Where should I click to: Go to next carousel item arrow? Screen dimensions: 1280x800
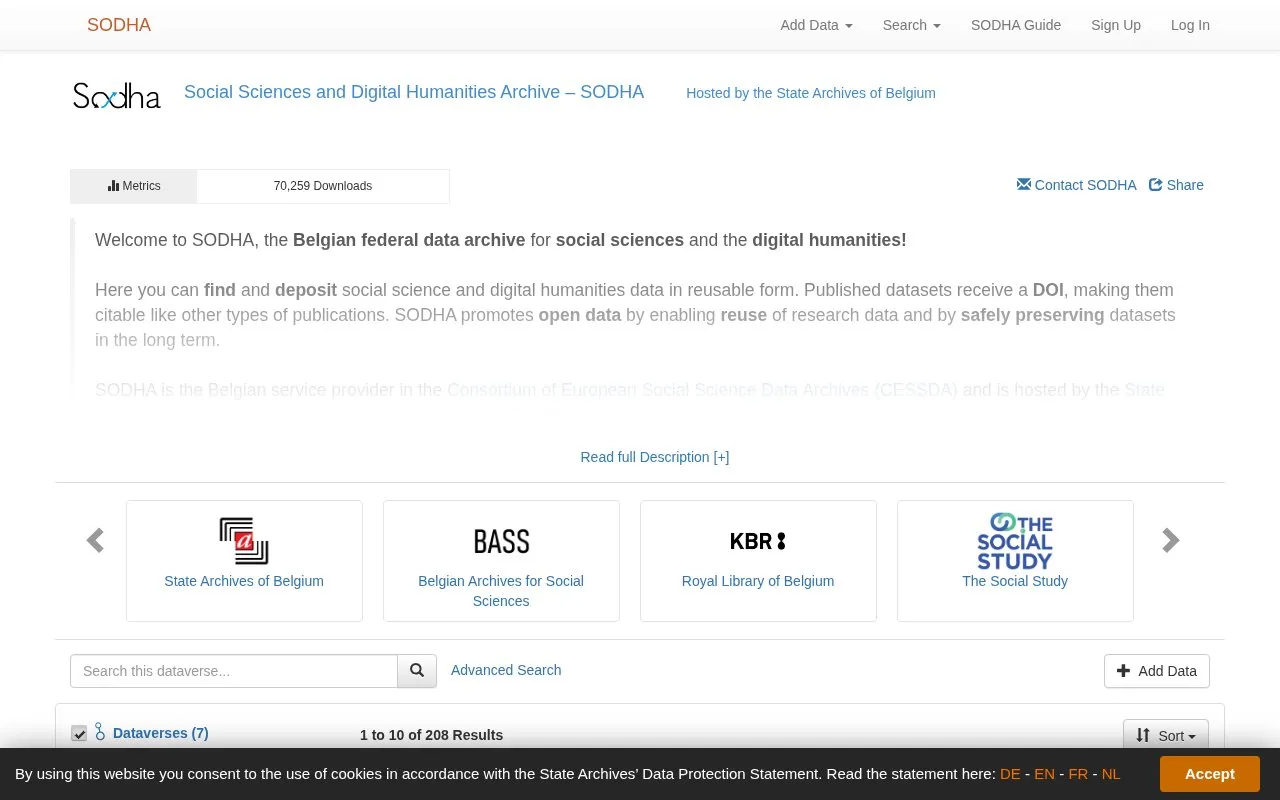pyautogui.click(x=1171, y=541)
